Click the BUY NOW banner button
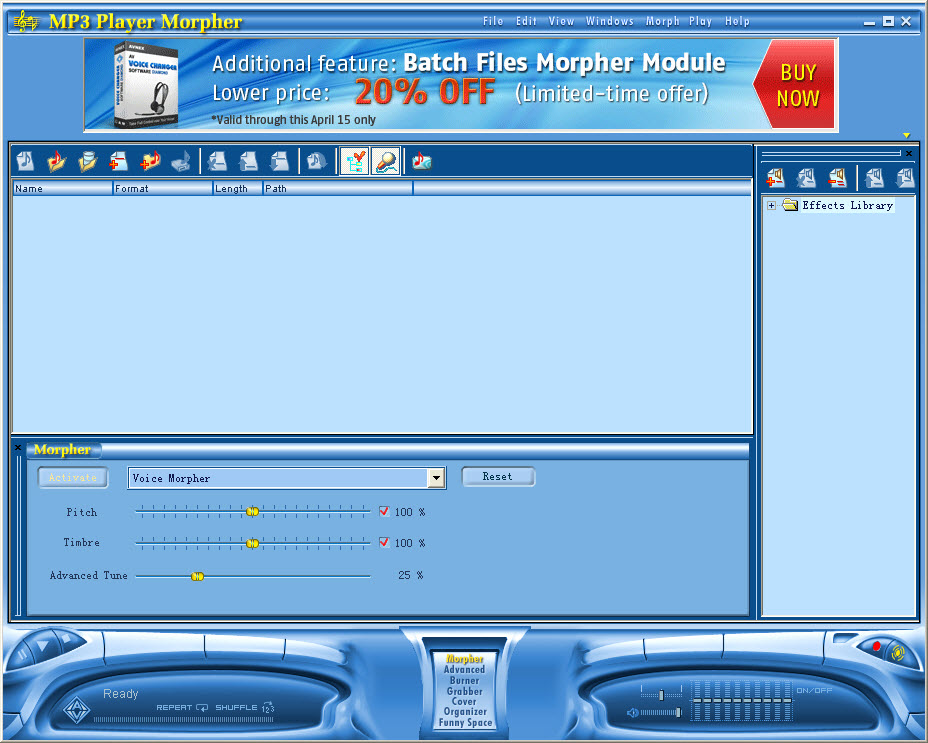Viewport: 928px width, 743px height. [797, 86]
